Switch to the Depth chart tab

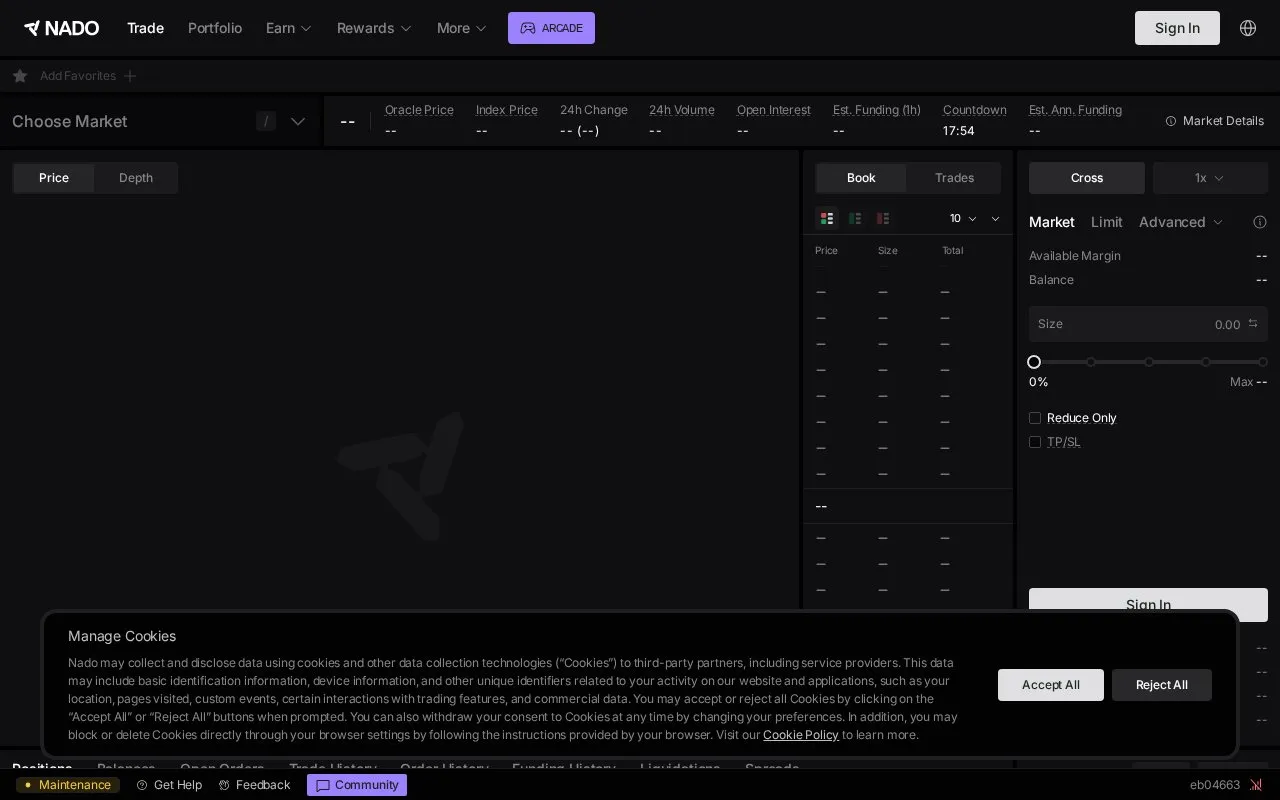[x=136, y=178]
